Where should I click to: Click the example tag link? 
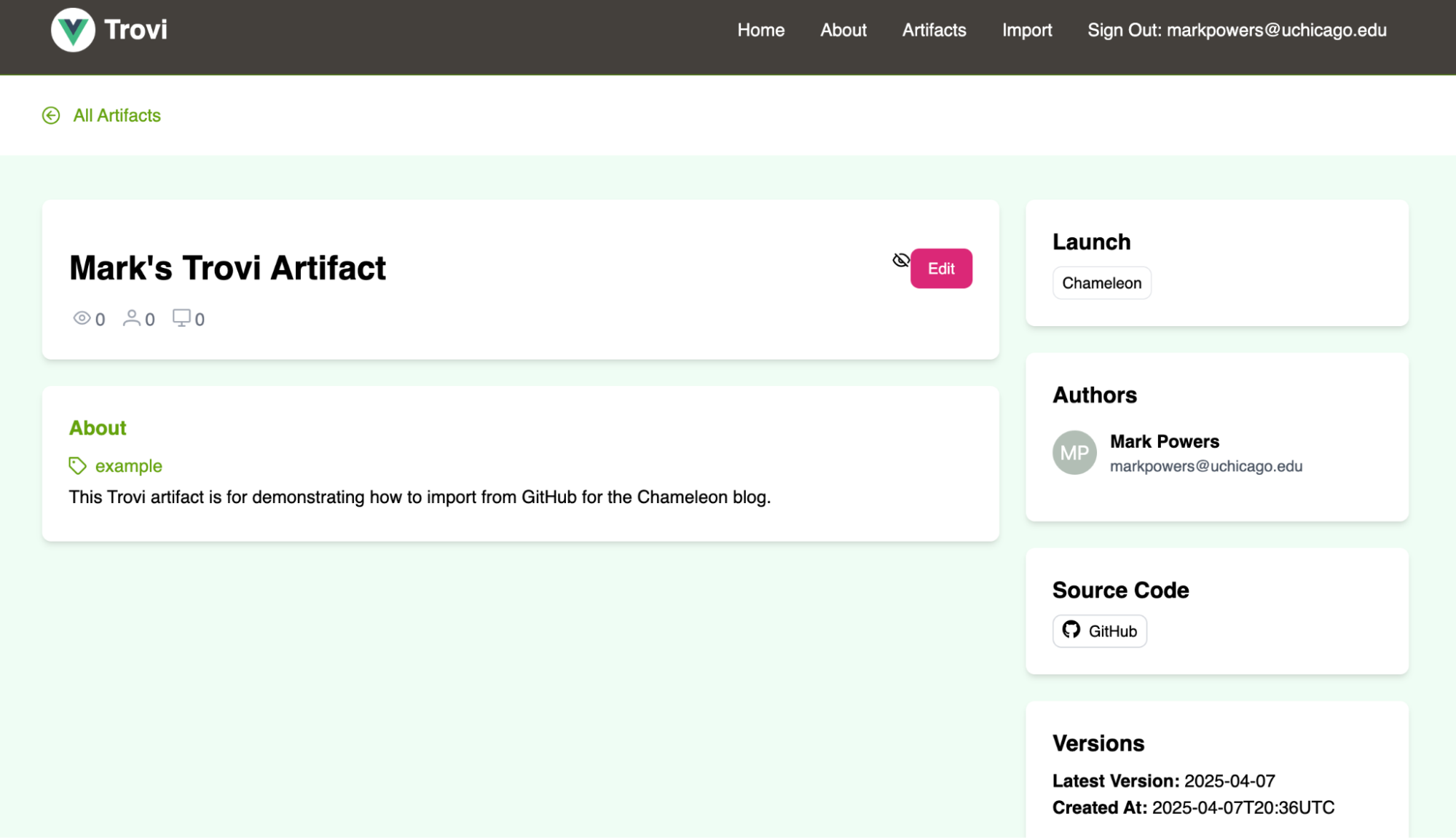tap(128, 466)
